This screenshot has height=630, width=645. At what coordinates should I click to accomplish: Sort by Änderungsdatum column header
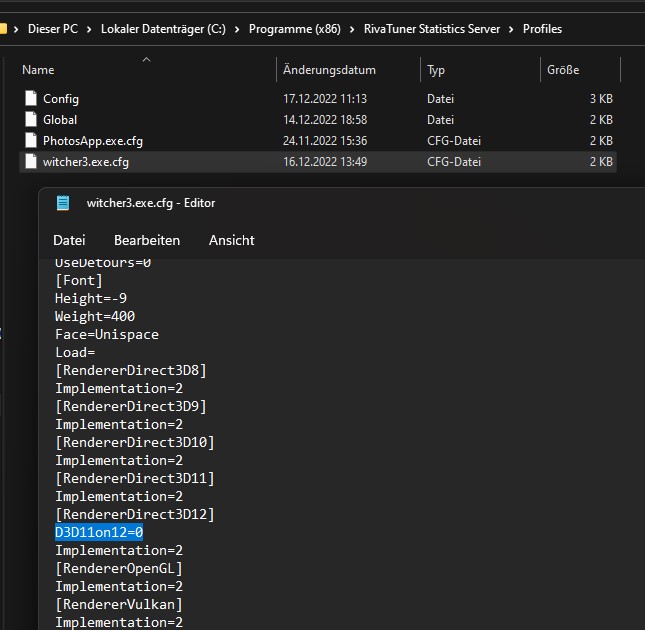click(329, 70)
